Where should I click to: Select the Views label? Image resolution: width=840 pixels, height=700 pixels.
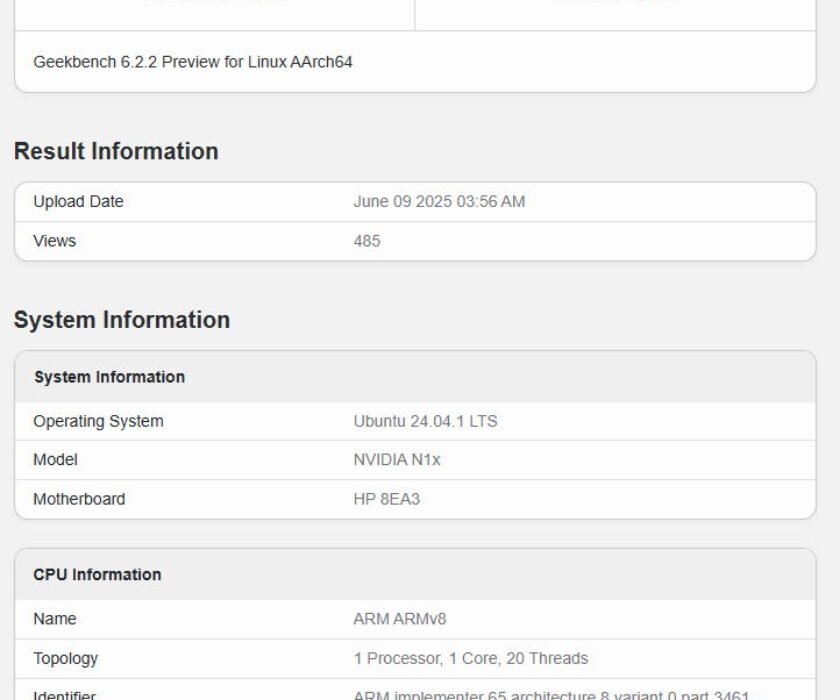pyautogui.click(x=55, y=241)
